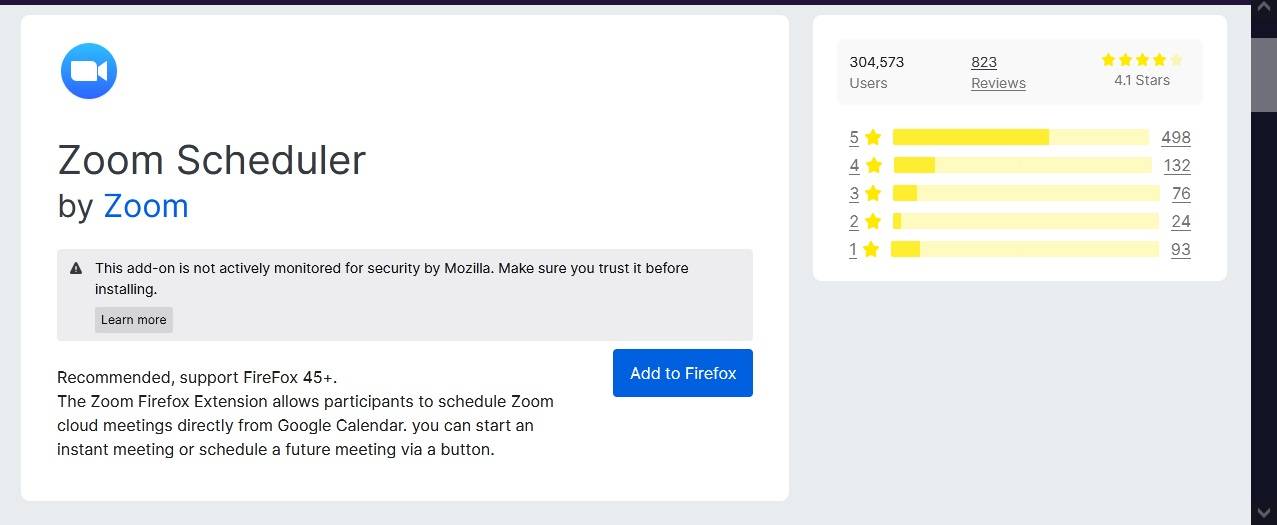Click the star icon beside rating 4

tap(873, 165)
